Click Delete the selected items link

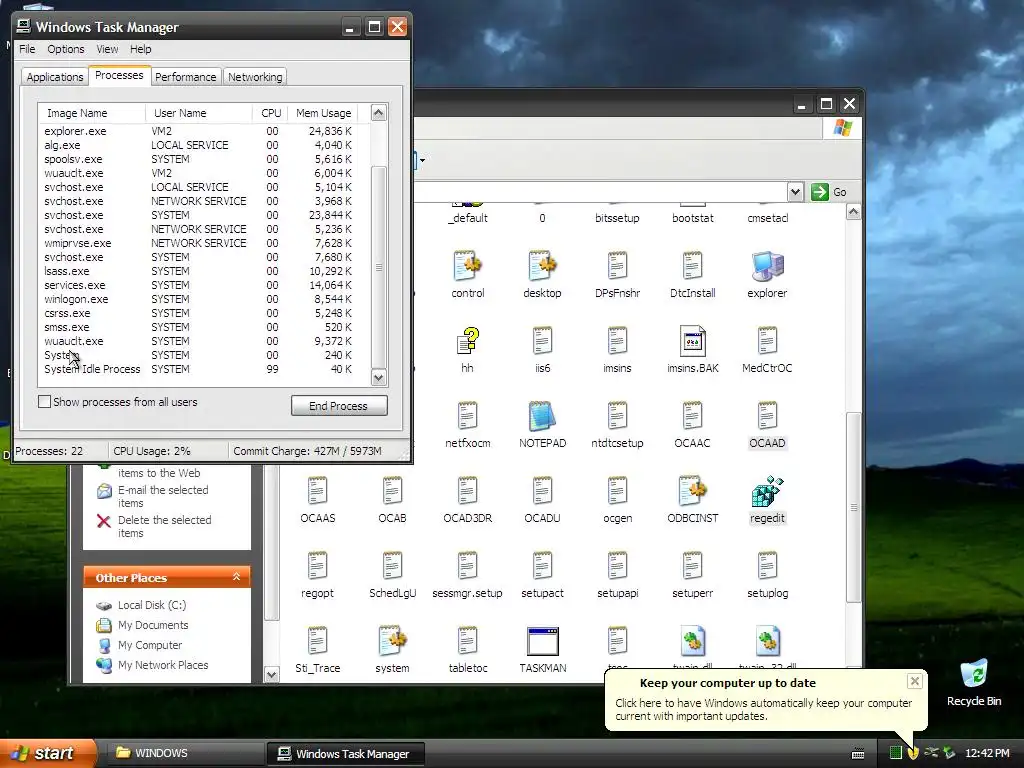point(165,526)
